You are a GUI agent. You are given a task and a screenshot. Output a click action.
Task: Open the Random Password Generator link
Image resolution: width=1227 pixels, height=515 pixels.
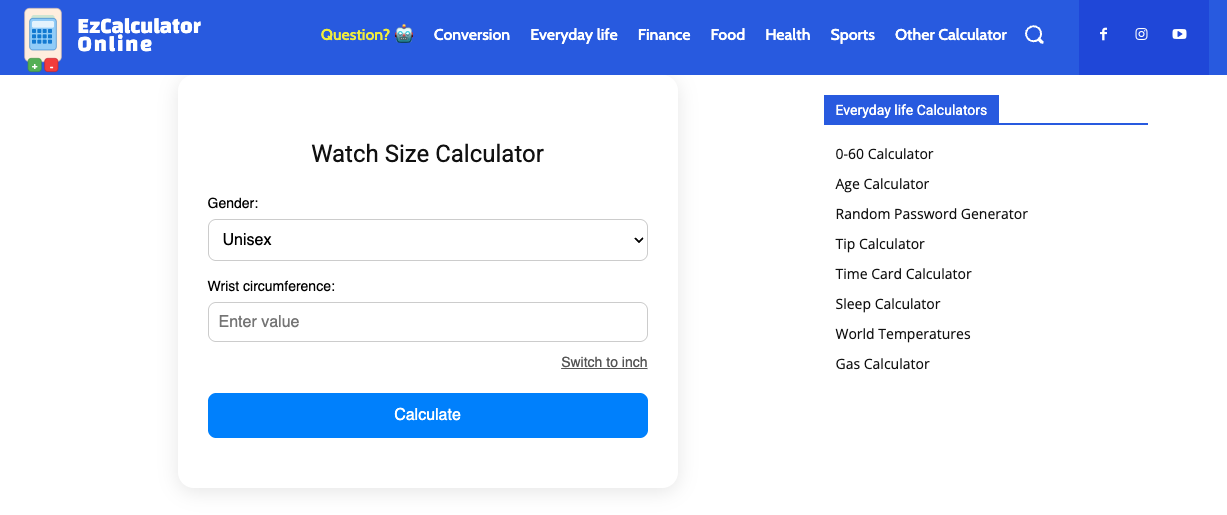tap(932, 214)
